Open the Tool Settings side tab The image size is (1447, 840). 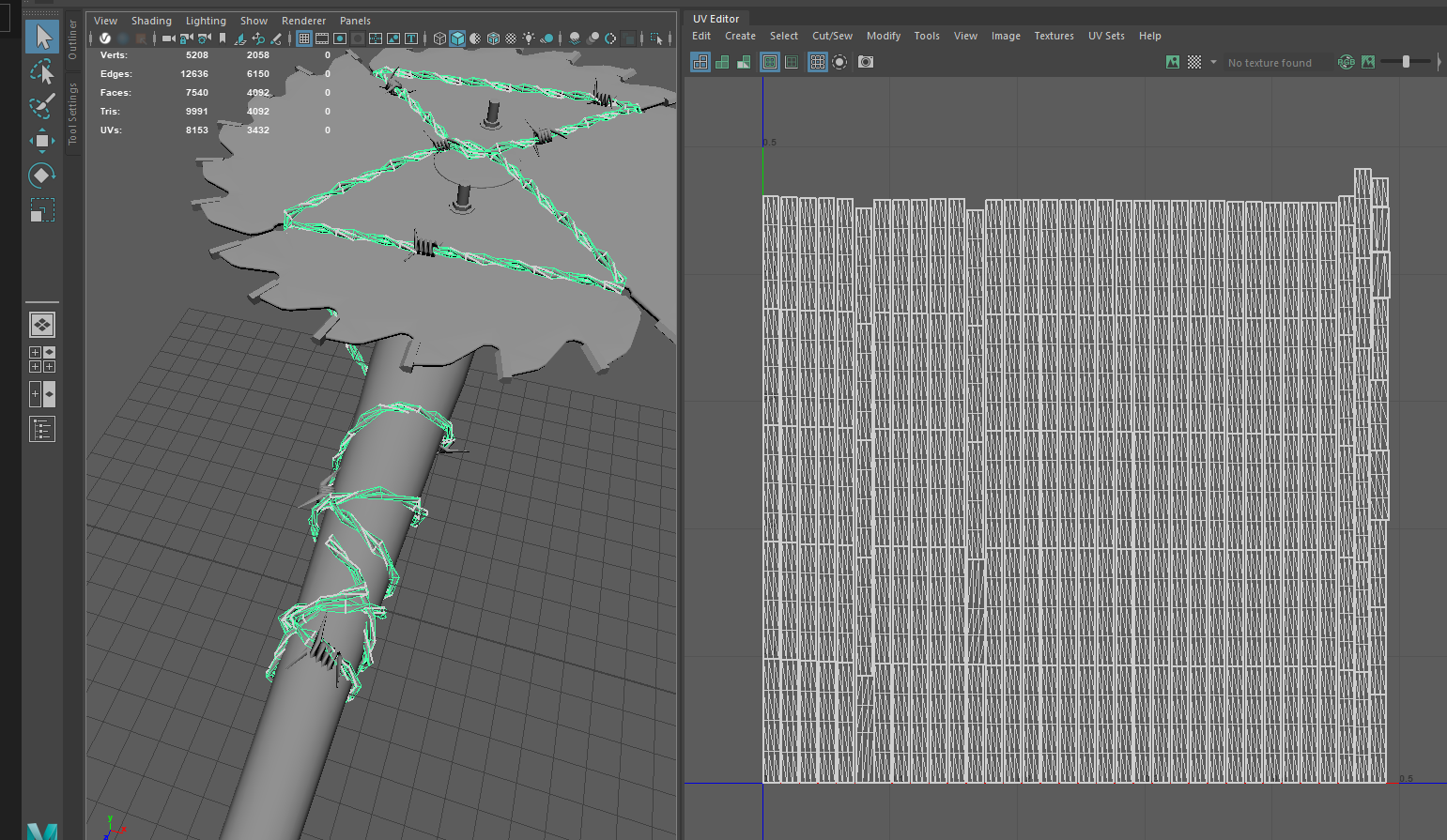pos(73,114)
